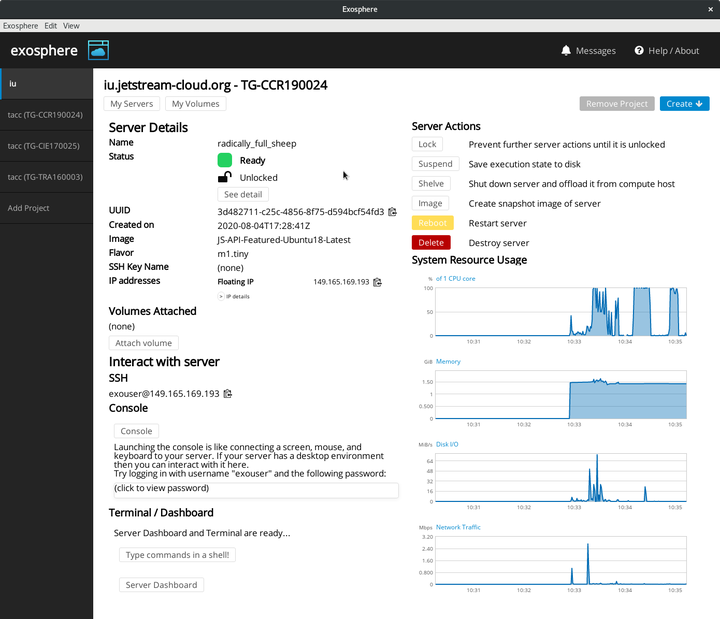Open Messages via the bell icon
720x619 pixels.
pyautogui.click(x=567, y=51)
